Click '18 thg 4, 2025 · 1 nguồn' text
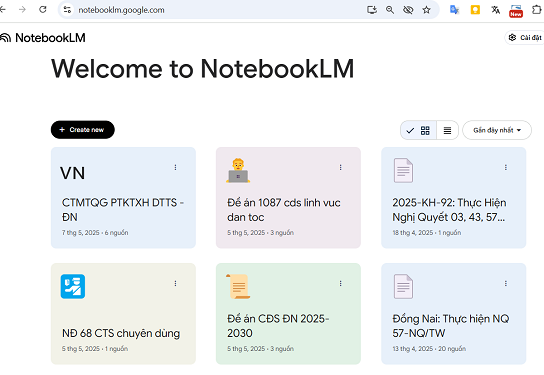 tap(427, 233)
